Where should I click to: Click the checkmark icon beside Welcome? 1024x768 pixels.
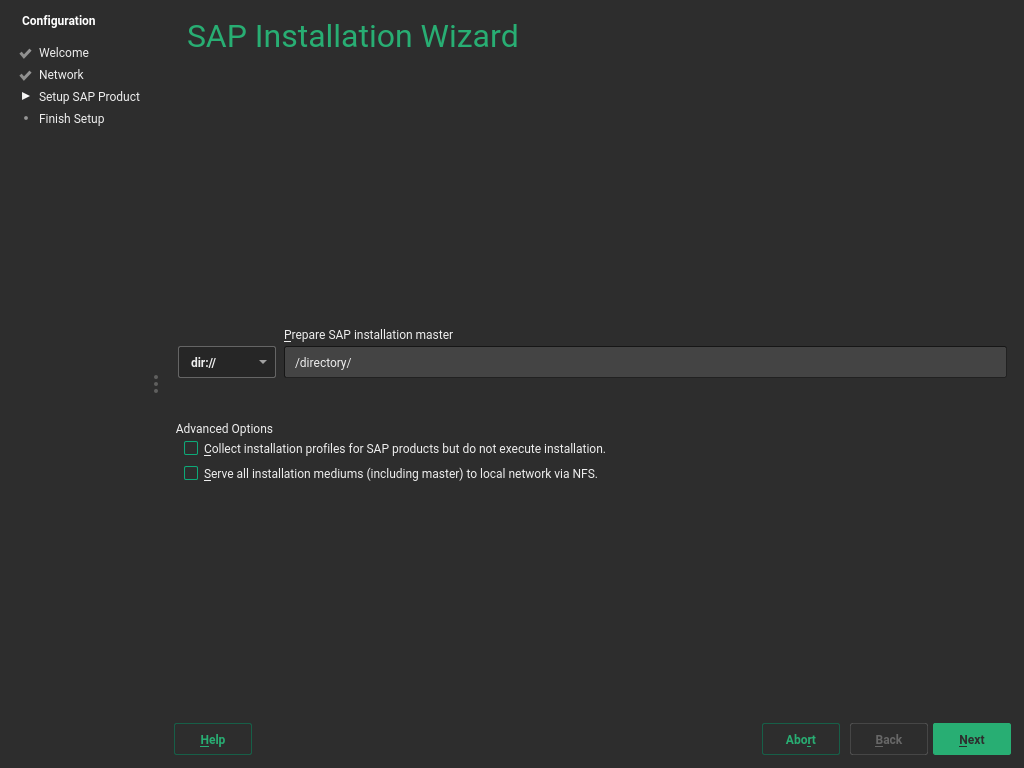(x=25, y=52)
